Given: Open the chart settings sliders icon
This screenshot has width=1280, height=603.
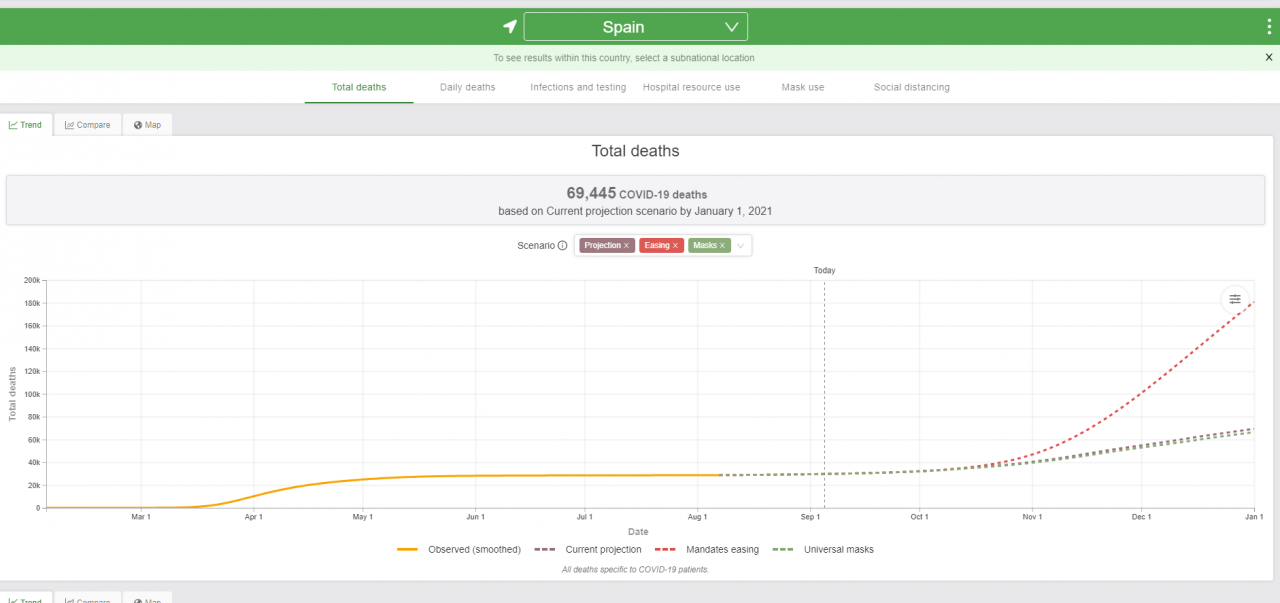Looking at the screenshot, I should point(1235,299).
